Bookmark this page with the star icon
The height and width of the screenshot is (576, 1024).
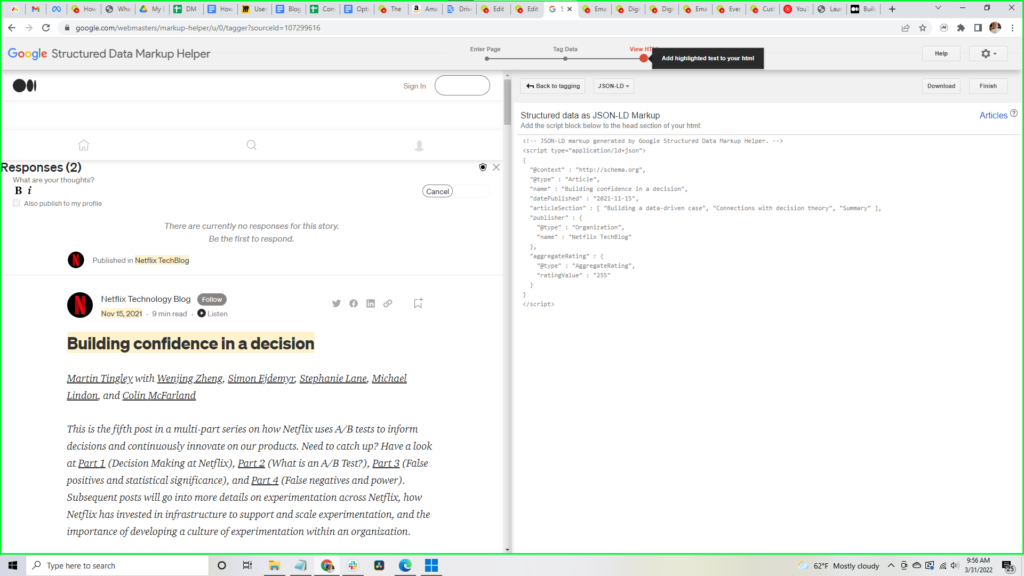point(921,28)
